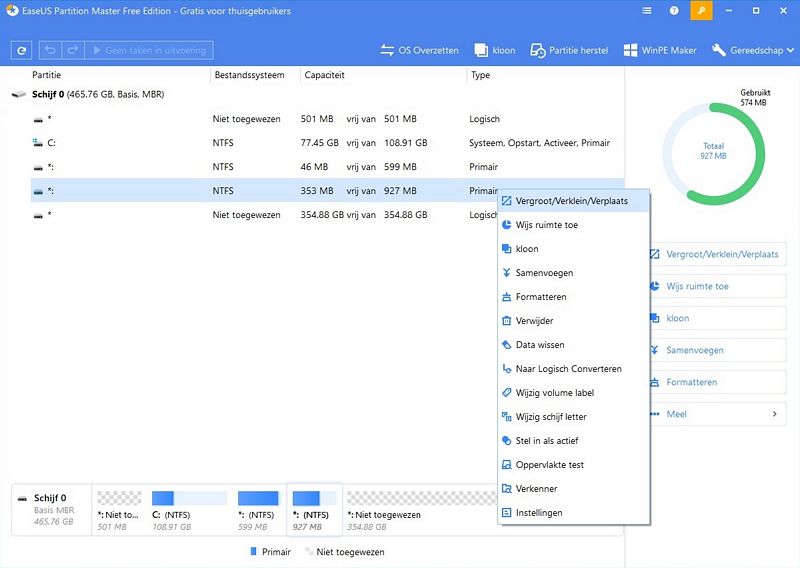Select the 354.88 GB Niet toegewezen row
800x568 pixels.
264,215
